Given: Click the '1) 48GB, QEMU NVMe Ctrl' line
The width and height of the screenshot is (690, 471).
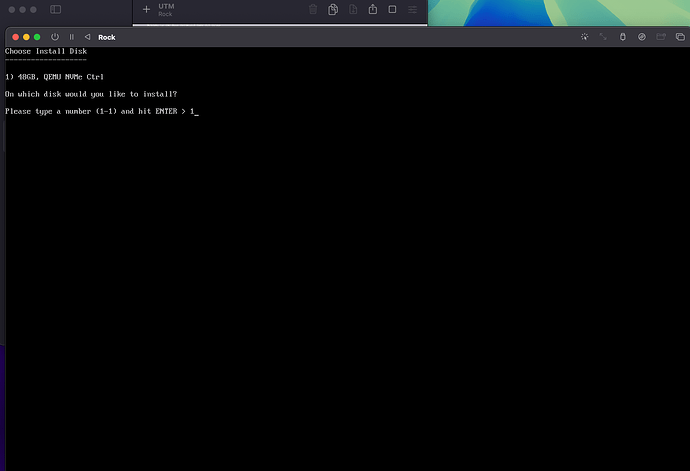Looking at the screenshot, I should 54,77.
